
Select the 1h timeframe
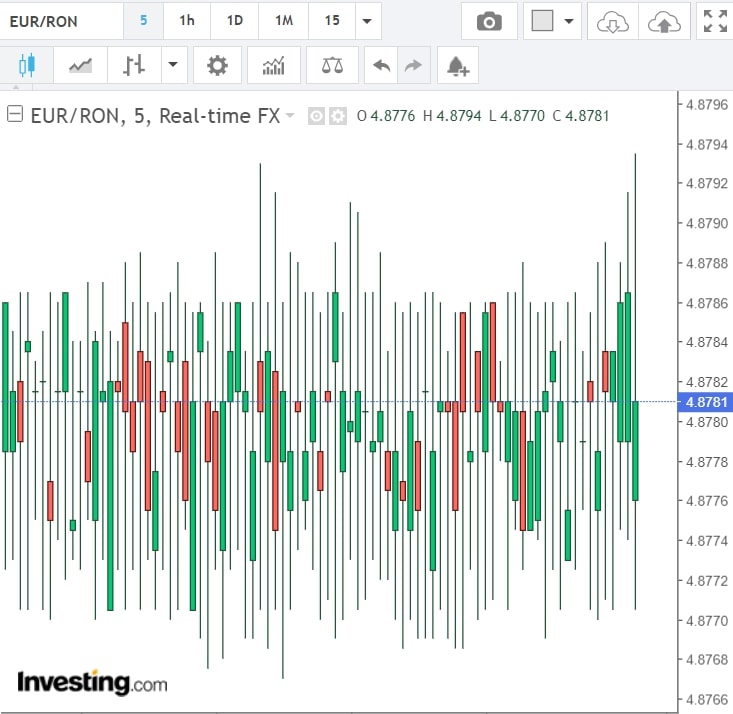click(x=187, y=21)
